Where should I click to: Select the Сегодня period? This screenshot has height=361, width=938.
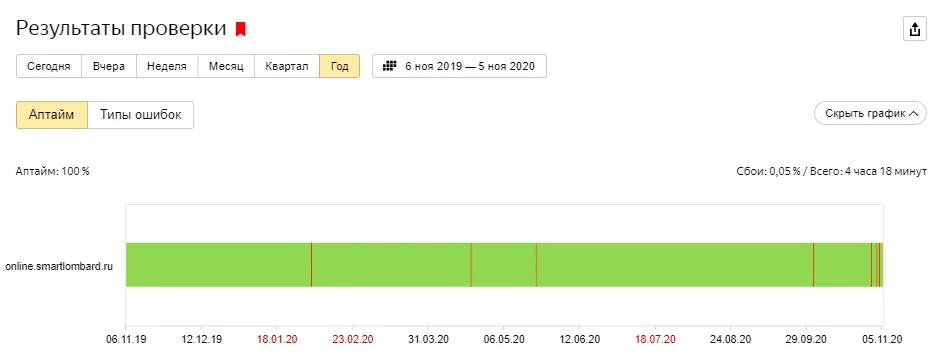48,66
